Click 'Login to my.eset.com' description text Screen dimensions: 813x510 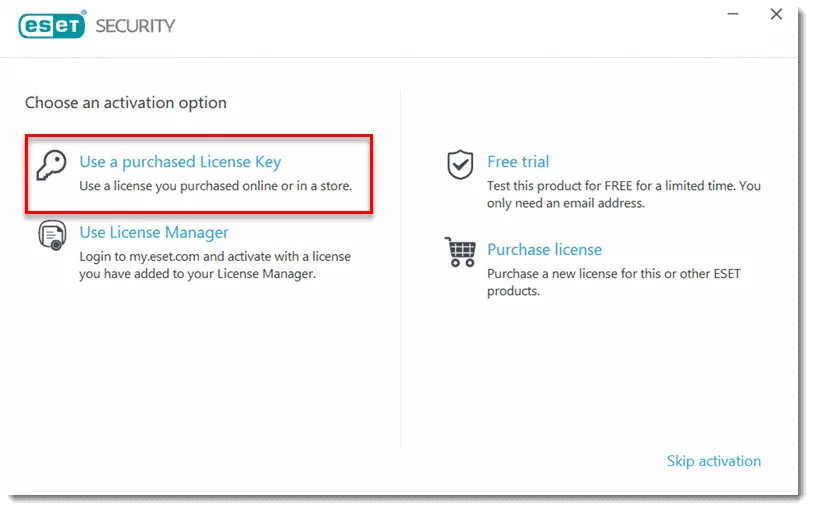click(x=215, y=265)
